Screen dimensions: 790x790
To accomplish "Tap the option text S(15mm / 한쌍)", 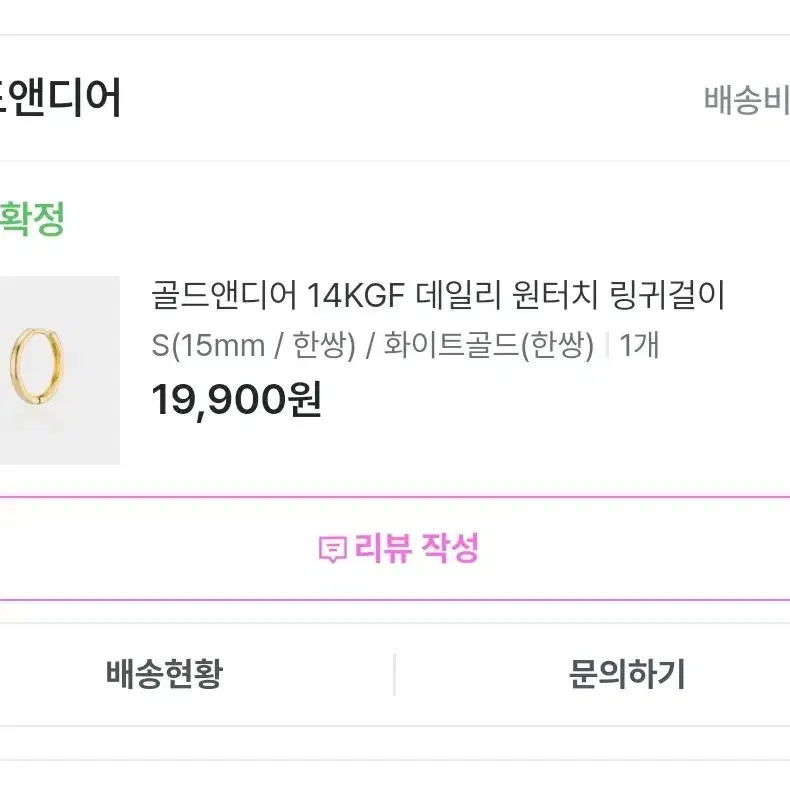I will (x=254, y=345).
